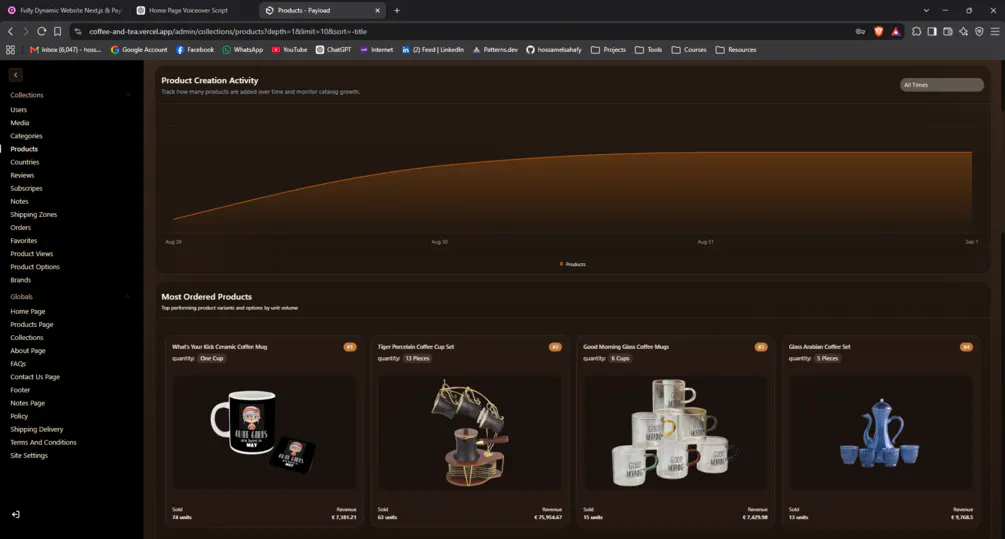
Task: Click the '6 Cups' quantity tag
Action: 620,358
